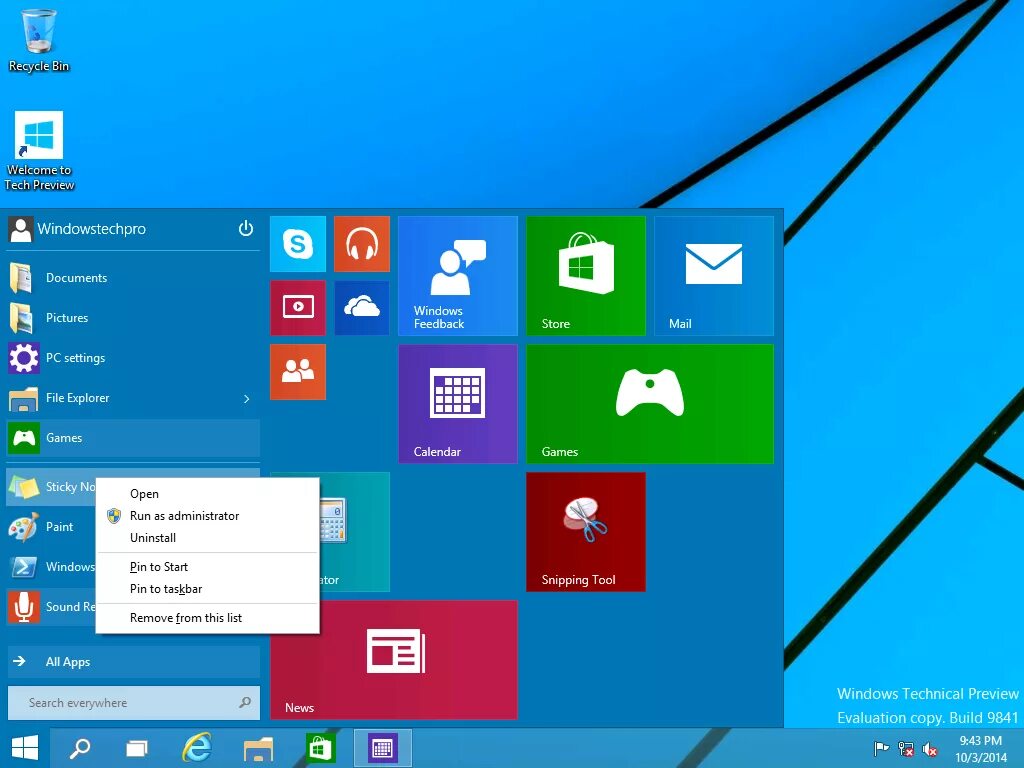Select Welcome to Tech Preview shortcut
Viewport: 1024px width, 768px height.
[x=39, y=152]
